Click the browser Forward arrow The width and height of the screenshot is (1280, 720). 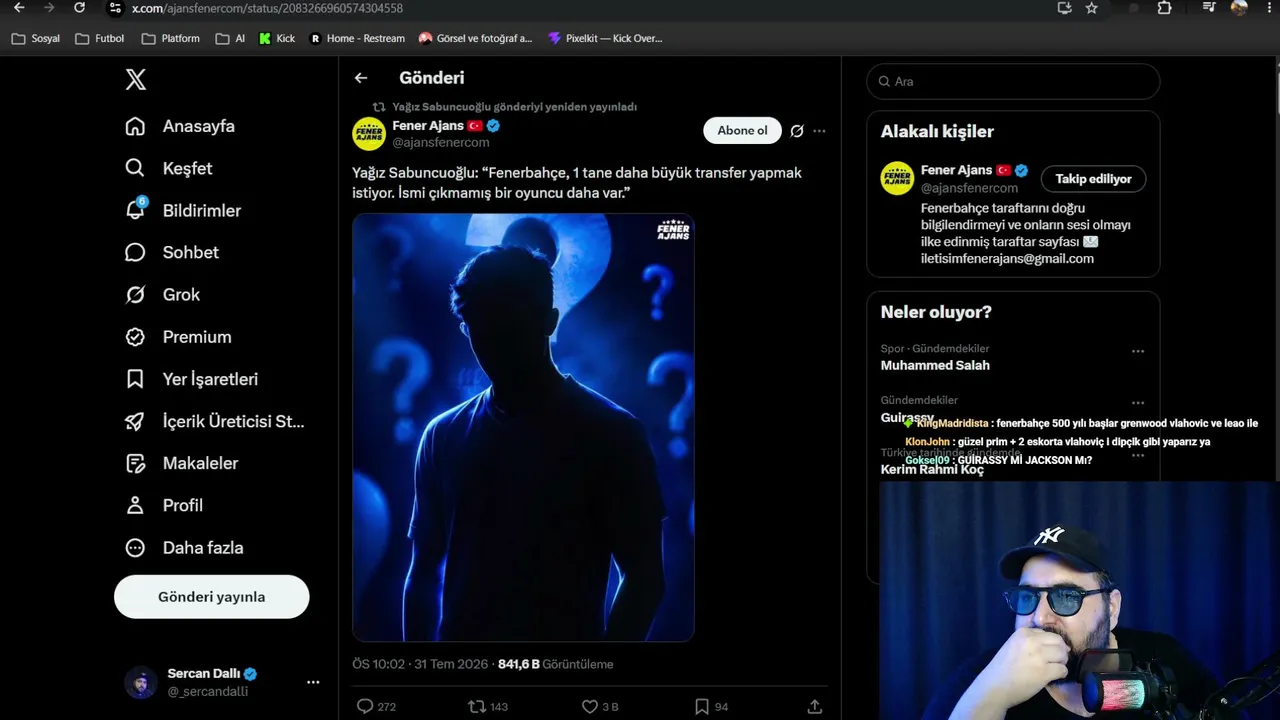49,8
